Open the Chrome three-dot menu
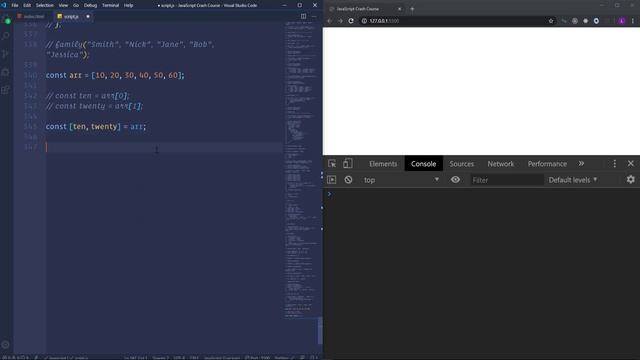The image size is (640, 360). point(633,21)
